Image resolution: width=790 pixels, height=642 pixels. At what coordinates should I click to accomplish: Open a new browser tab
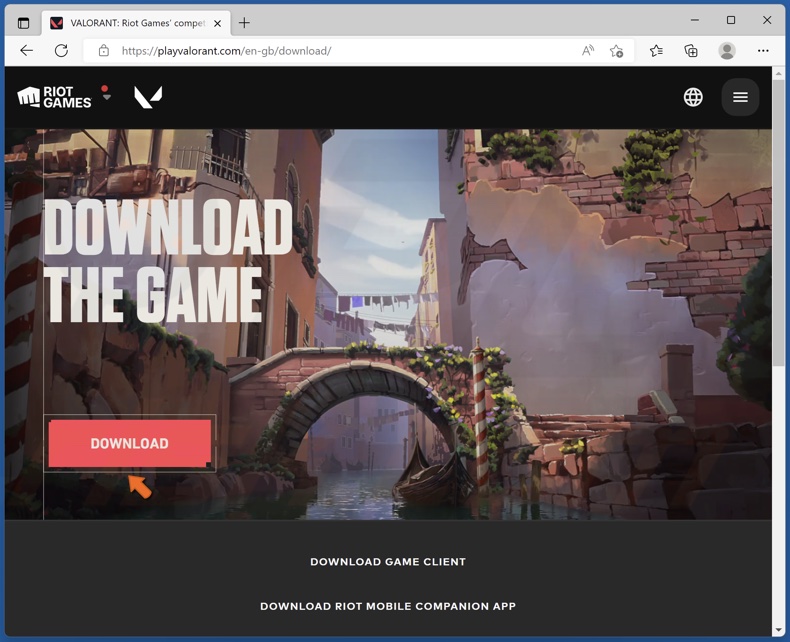click(x=244, y=23)
